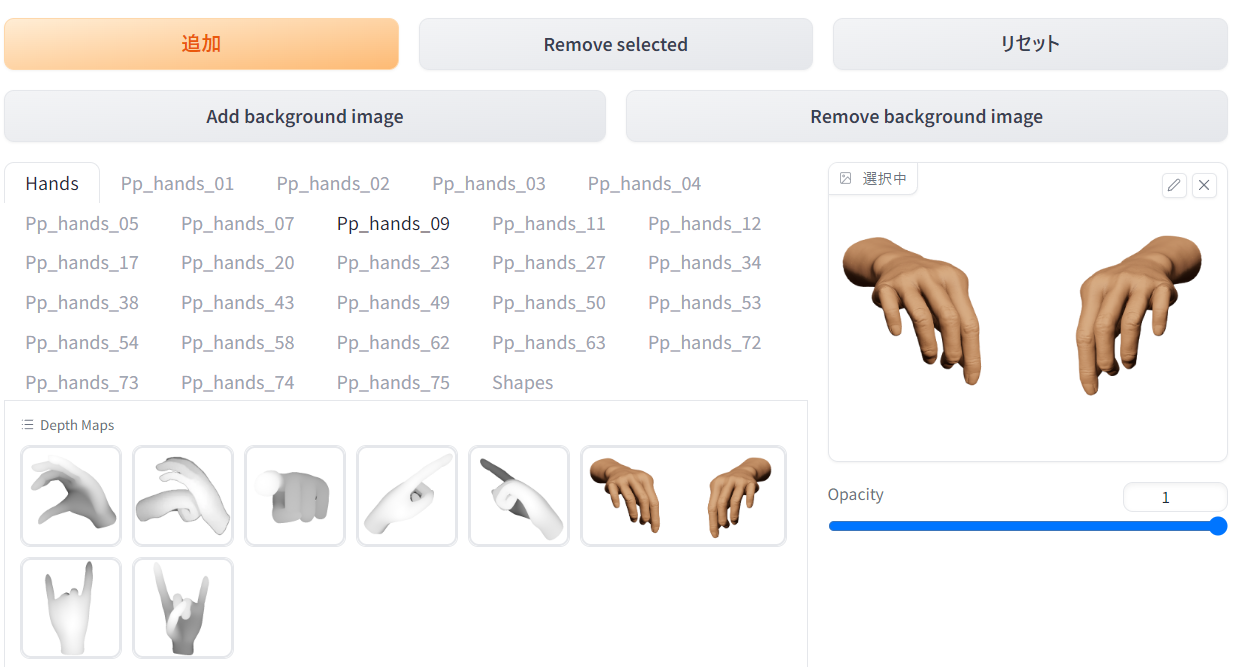Pick the clenched fist depth map thumbnail
1243x667 pixels.
pyautogui.click(x=295, y=496)
